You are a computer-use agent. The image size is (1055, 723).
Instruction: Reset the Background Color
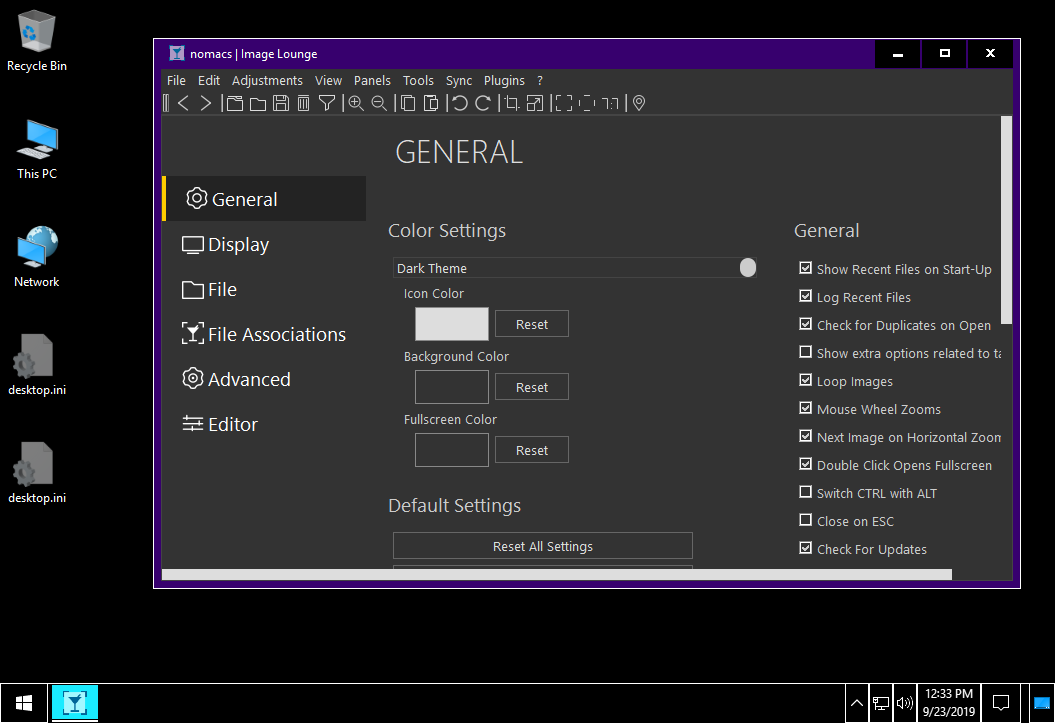(x=532, y=387)
